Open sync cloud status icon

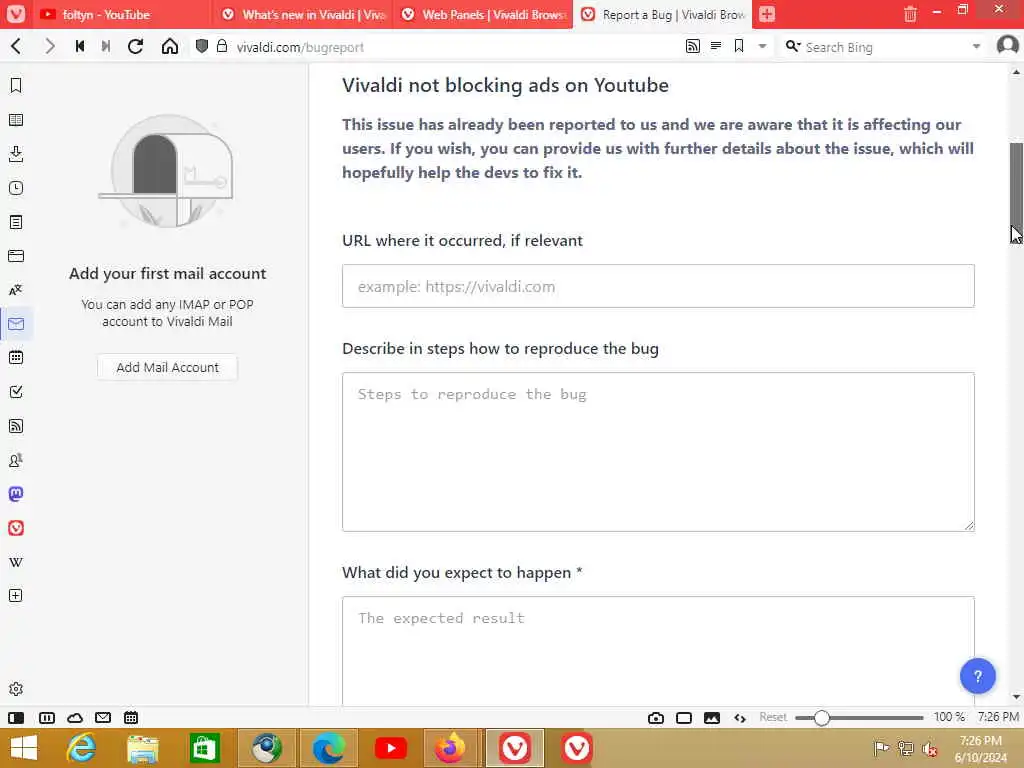click(75, 718)
